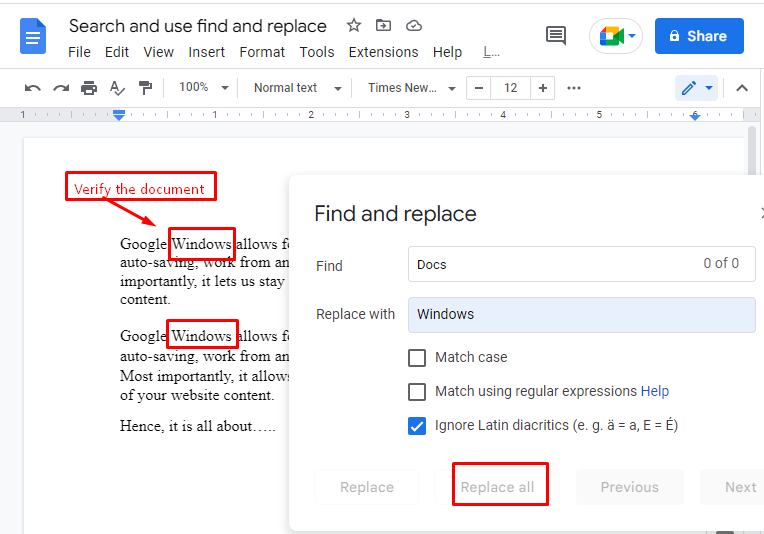
Task: Open the Tools menu
Action: (317, 52)
